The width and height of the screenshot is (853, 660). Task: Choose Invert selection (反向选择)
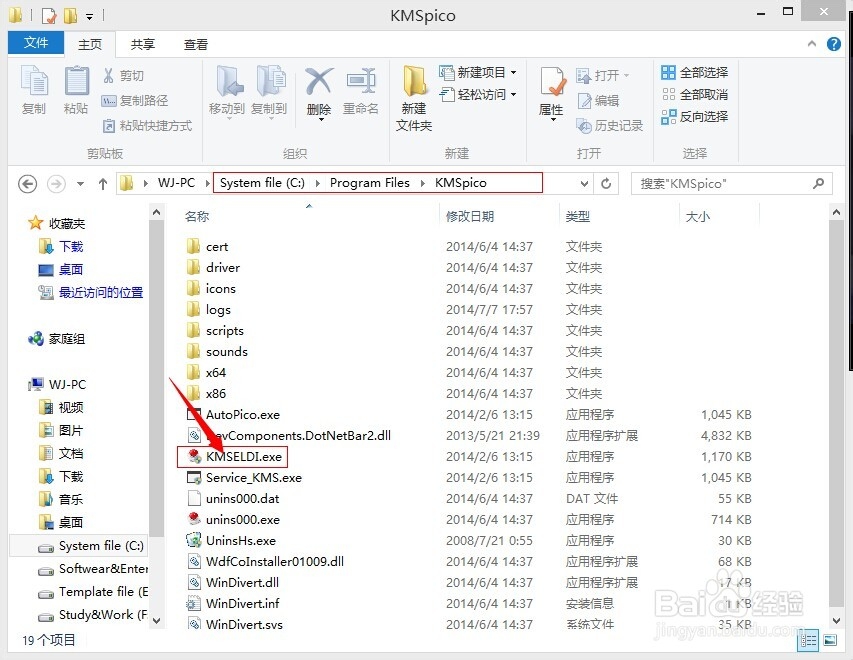695,116
